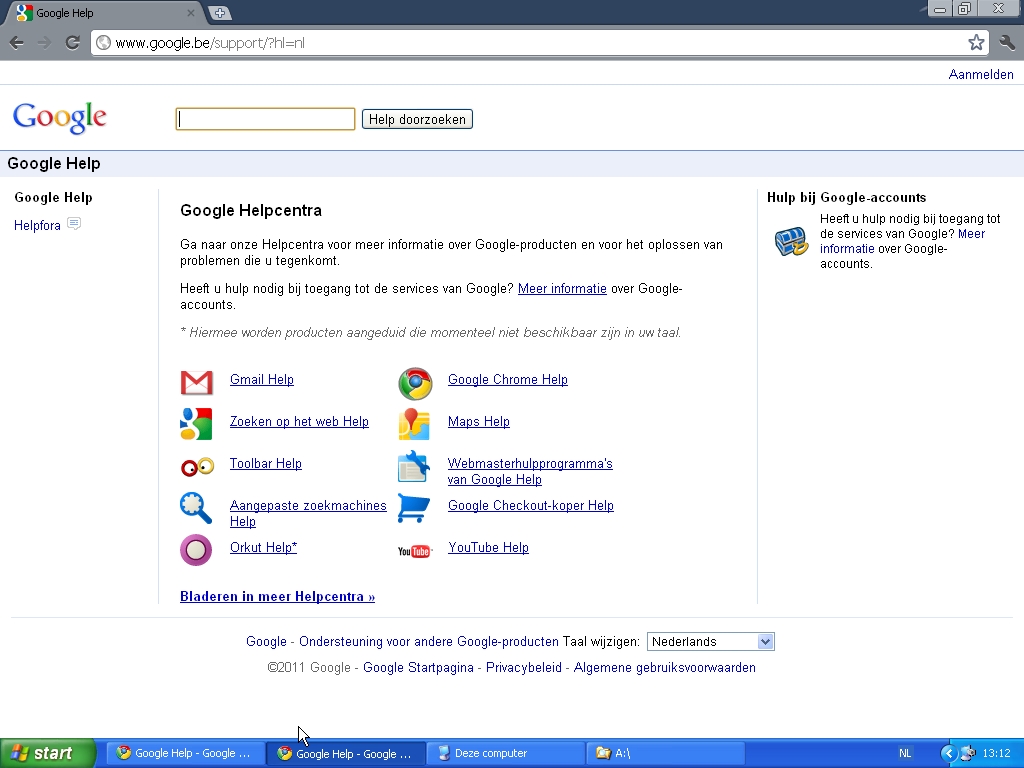
Task: Open the Helpfora link
Action: (x=37, y=225)
